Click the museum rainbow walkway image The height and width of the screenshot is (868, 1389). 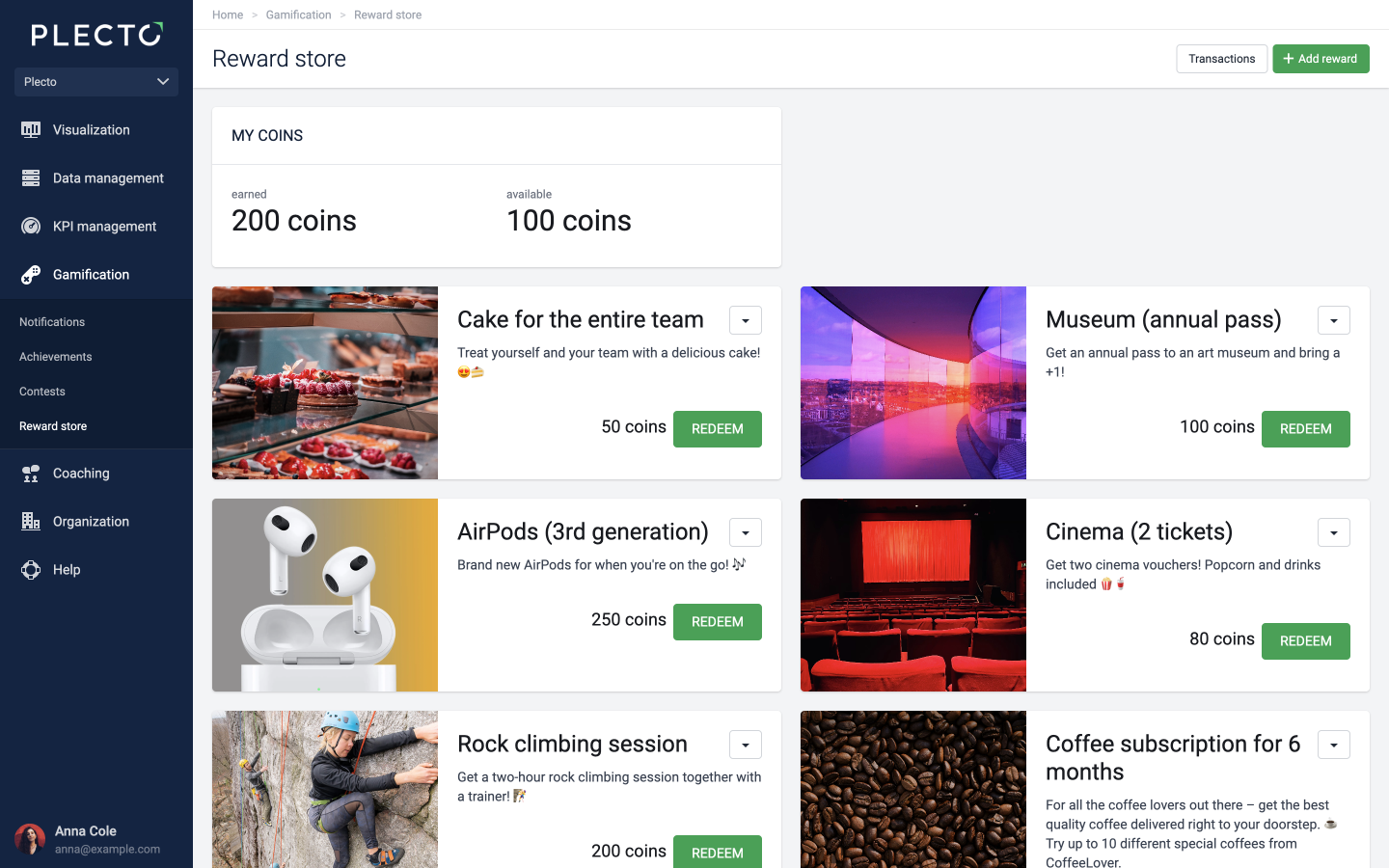[x=913, y=383]
